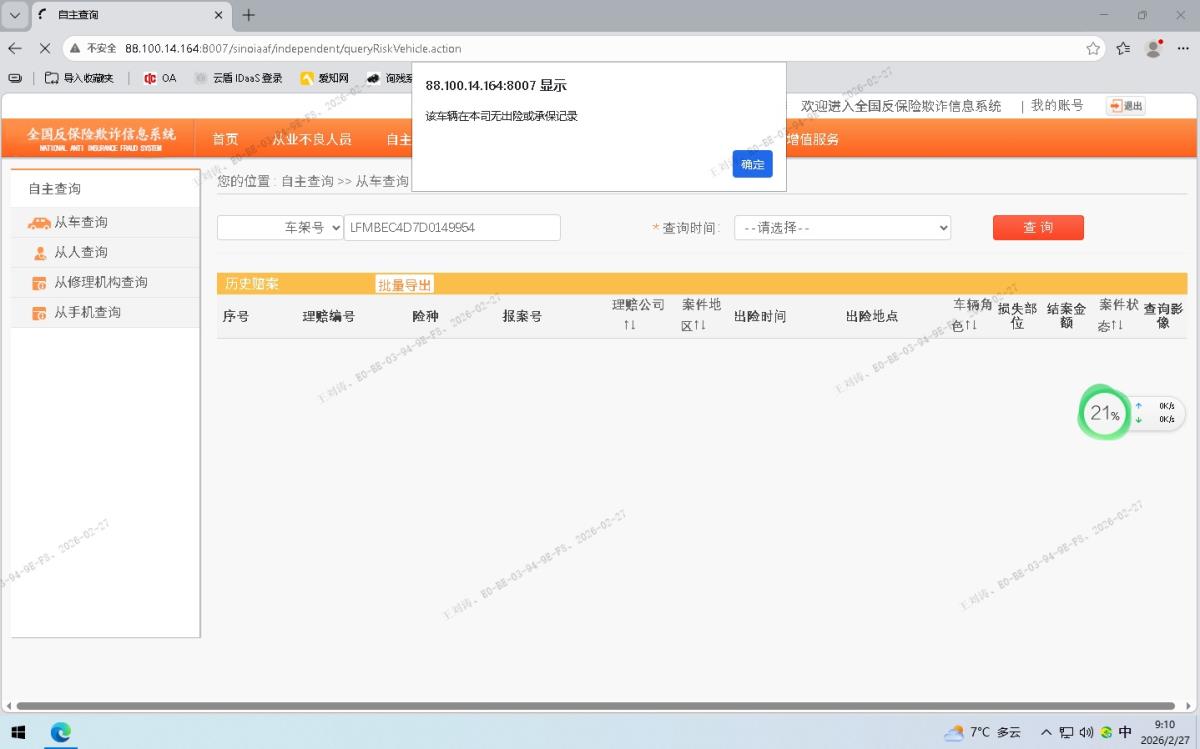Open the weather 7°C 多云 widget

pyautogui.click(x=983, y=732)
